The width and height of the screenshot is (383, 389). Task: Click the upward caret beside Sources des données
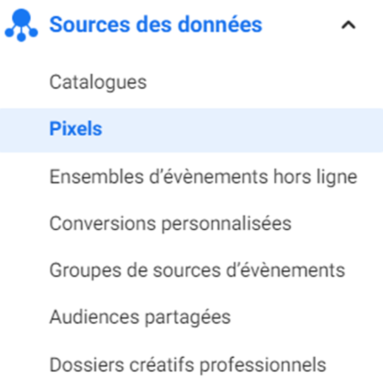click(x=348, y=25)
